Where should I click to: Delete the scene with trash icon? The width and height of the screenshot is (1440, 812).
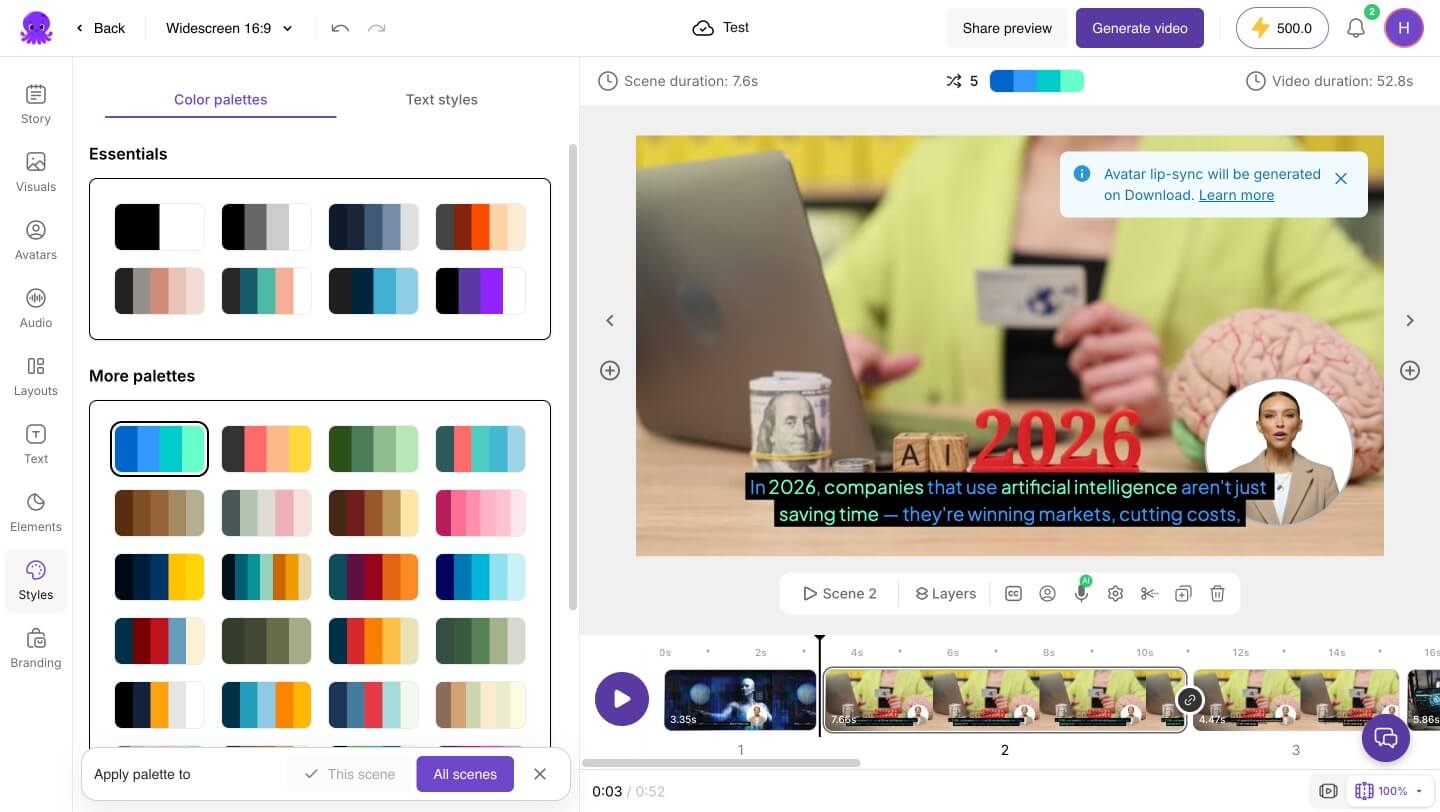pos(1217,594)
